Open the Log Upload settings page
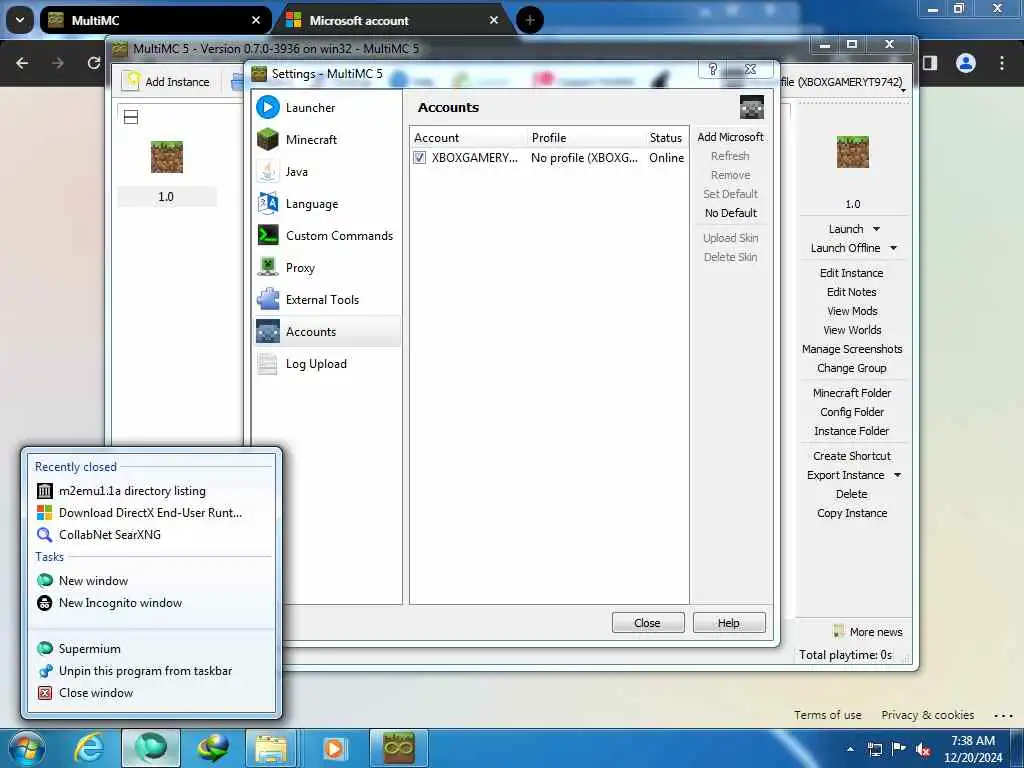1024x768 pixels. pos(328,364)
